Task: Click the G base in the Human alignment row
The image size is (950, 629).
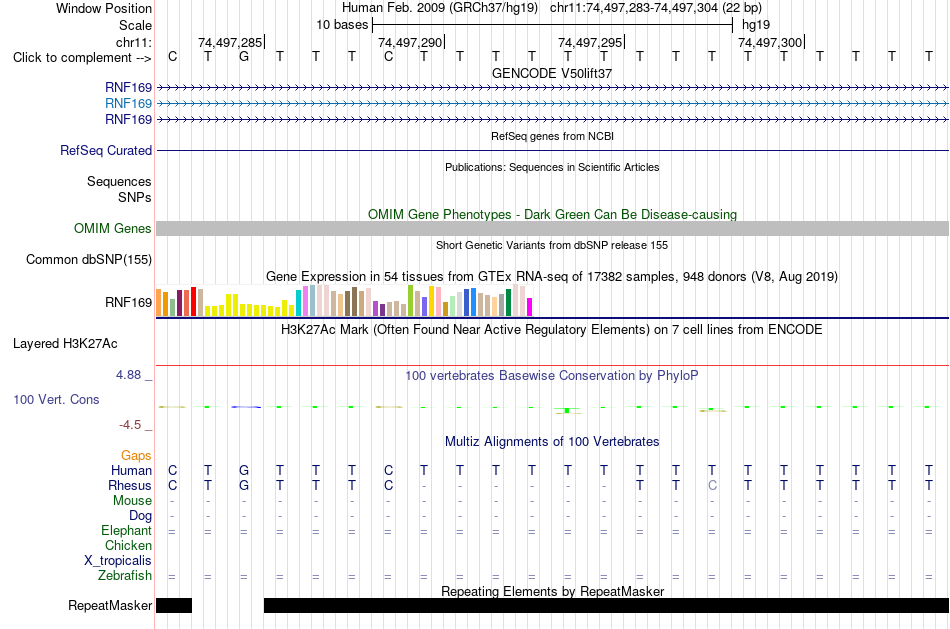Action: (x=244, y=470)
